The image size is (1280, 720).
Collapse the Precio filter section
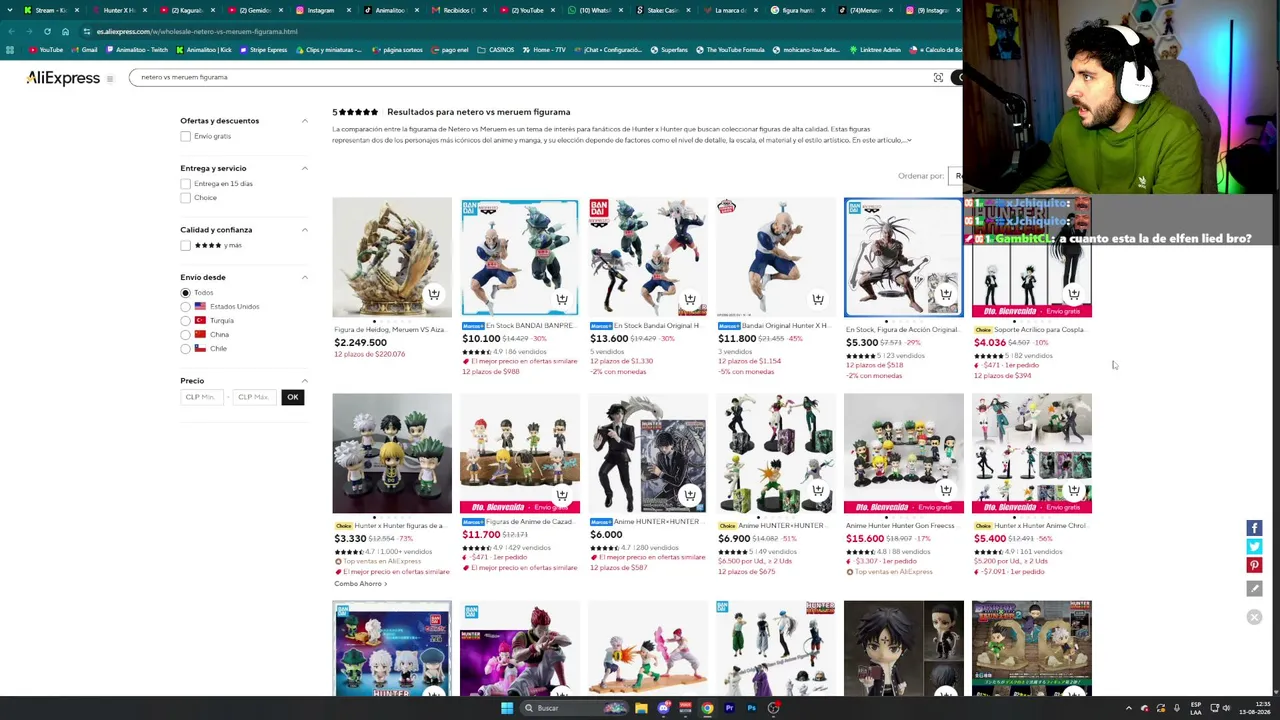(305, 381)
